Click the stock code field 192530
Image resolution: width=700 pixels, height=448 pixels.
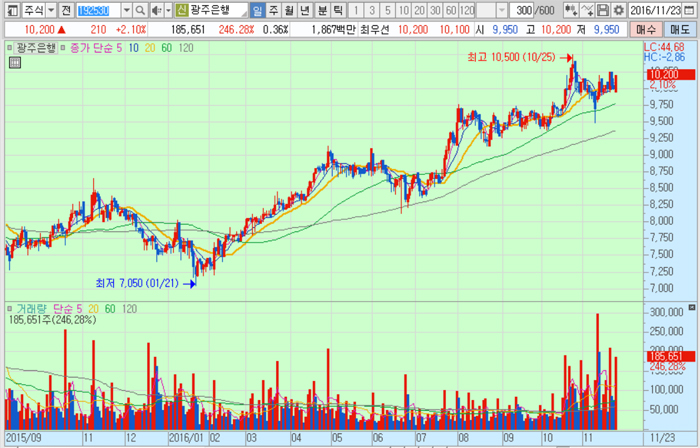(x=98, y=10)
